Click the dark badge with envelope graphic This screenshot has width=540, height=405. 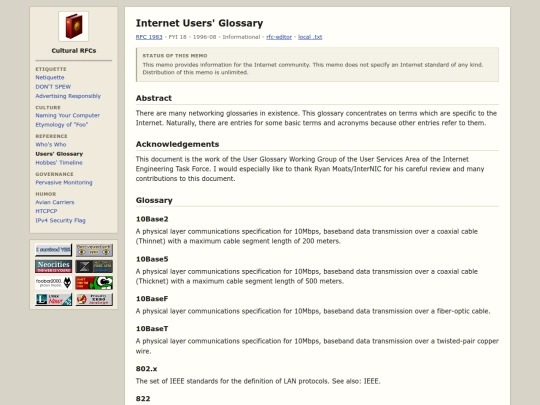94,266
